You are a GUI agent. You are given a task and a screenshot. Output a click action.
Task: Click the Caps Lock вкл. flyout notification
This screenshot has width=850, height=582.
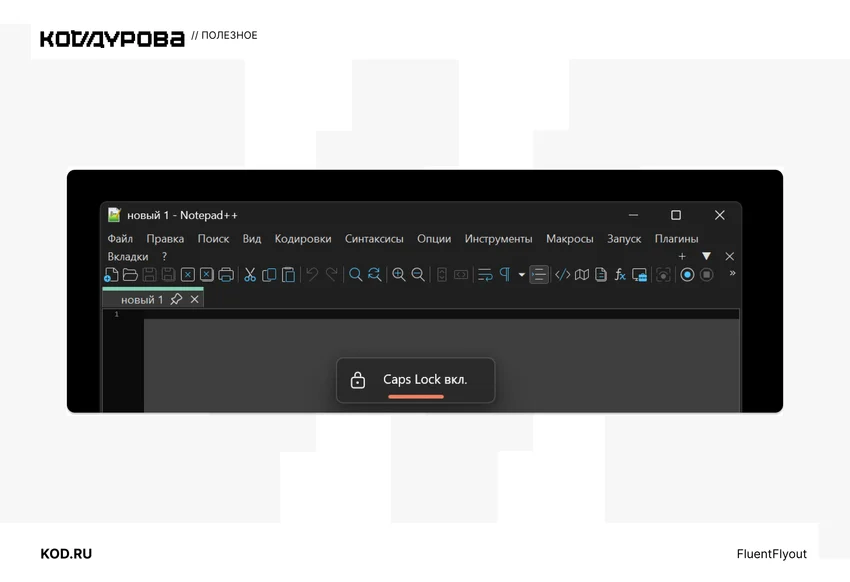415,380
